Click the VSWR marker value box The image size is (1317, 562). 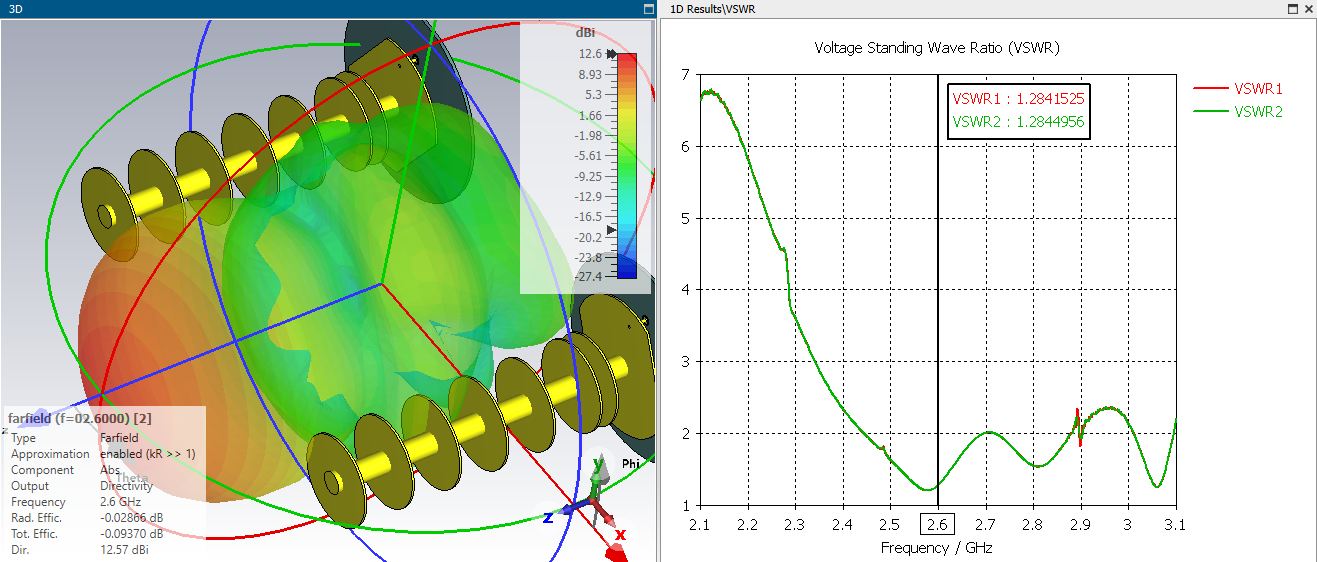click(1018, 111)
